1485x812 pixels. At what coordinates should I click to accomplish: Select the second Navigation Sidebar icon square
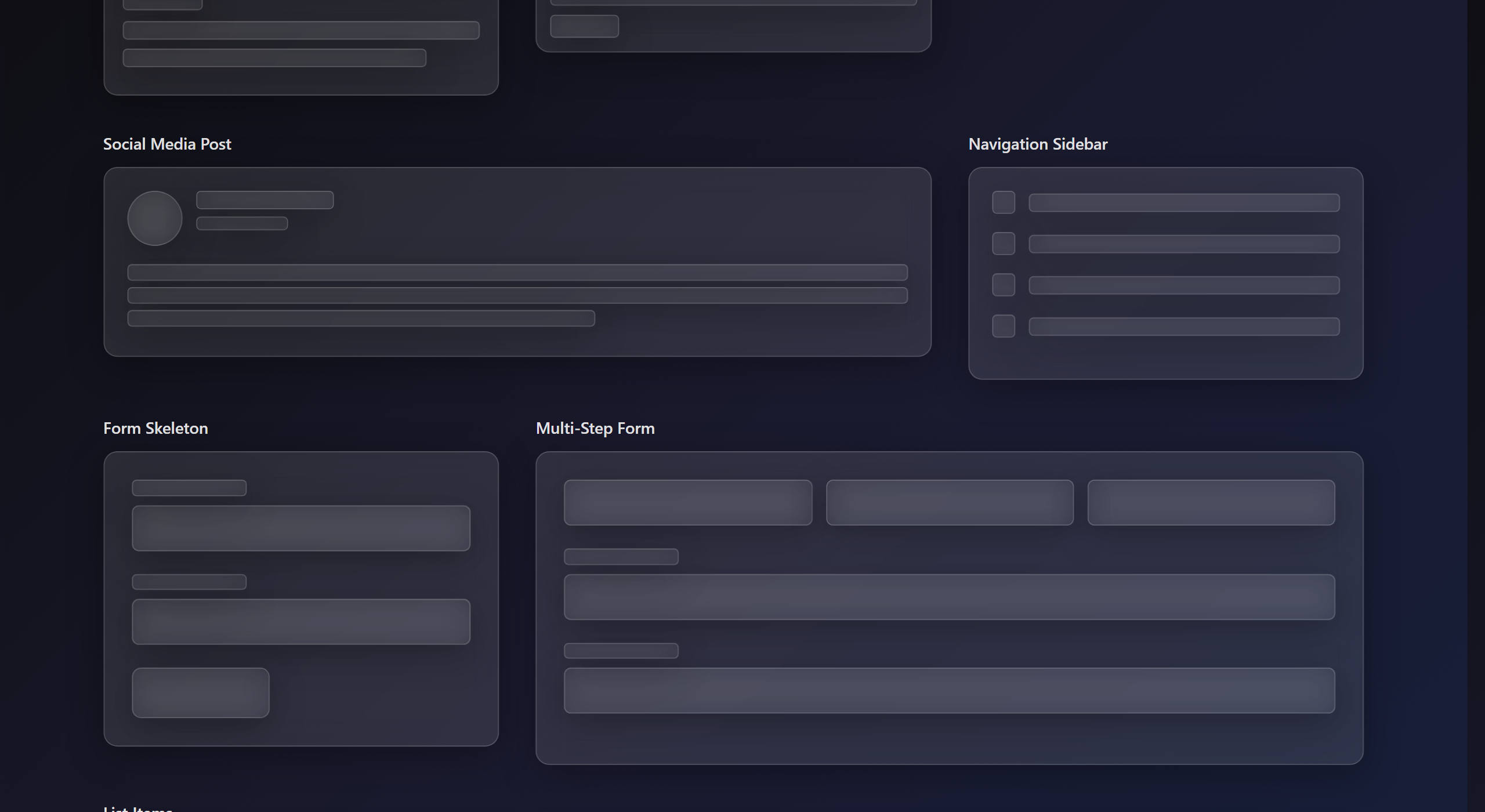[x=1004, y=244]
